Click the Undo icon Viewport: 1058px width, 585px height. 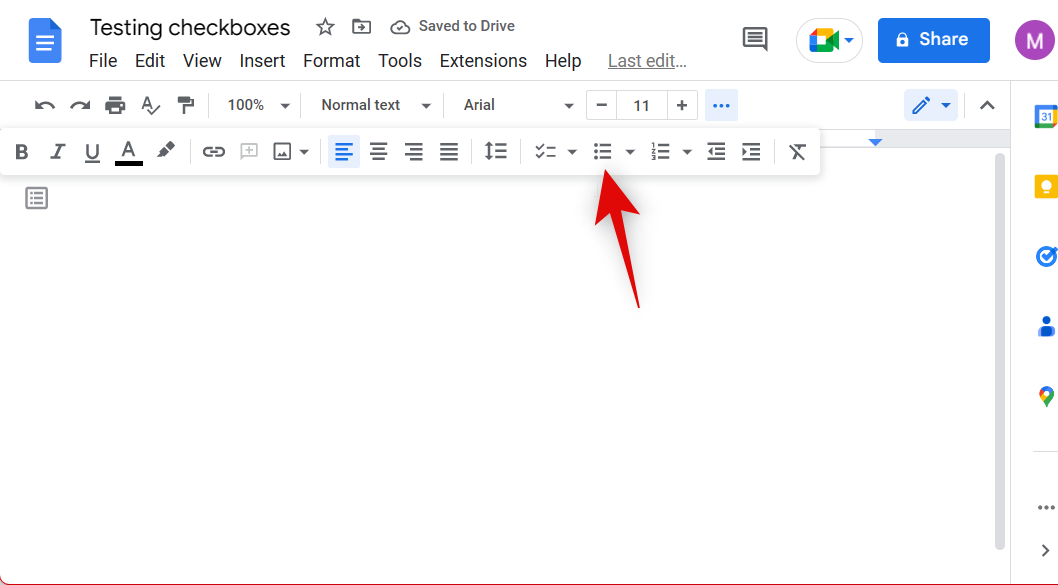pyautogui.click(x=45, y=105)
